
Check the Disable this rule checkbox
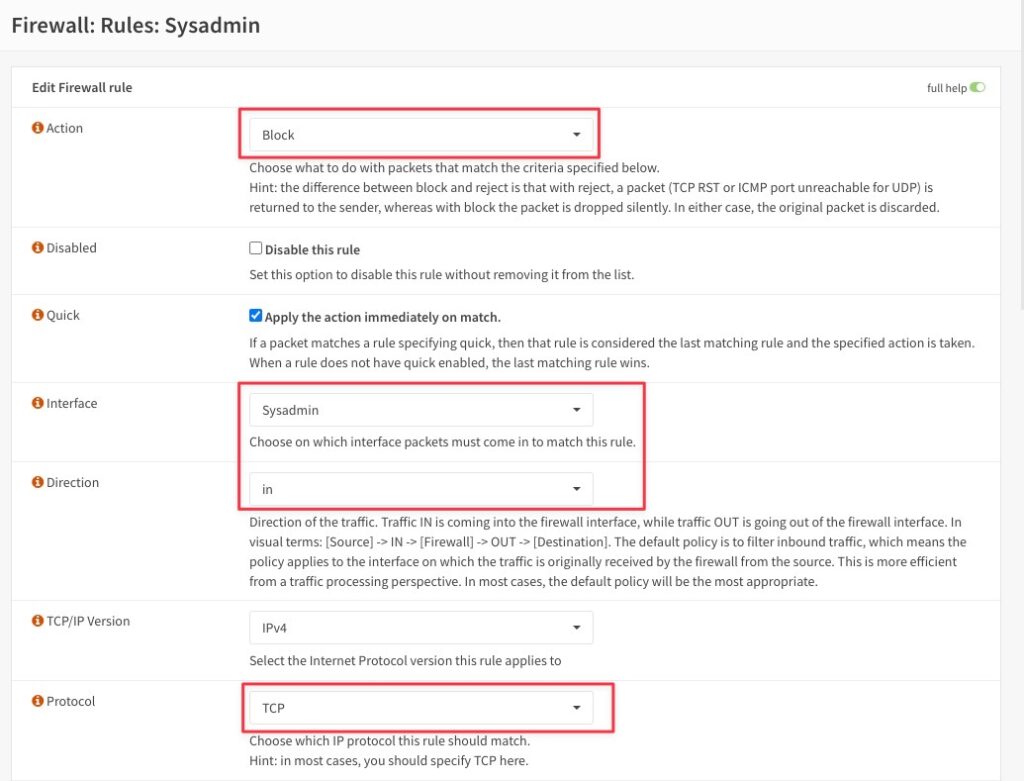click(255, 248)
